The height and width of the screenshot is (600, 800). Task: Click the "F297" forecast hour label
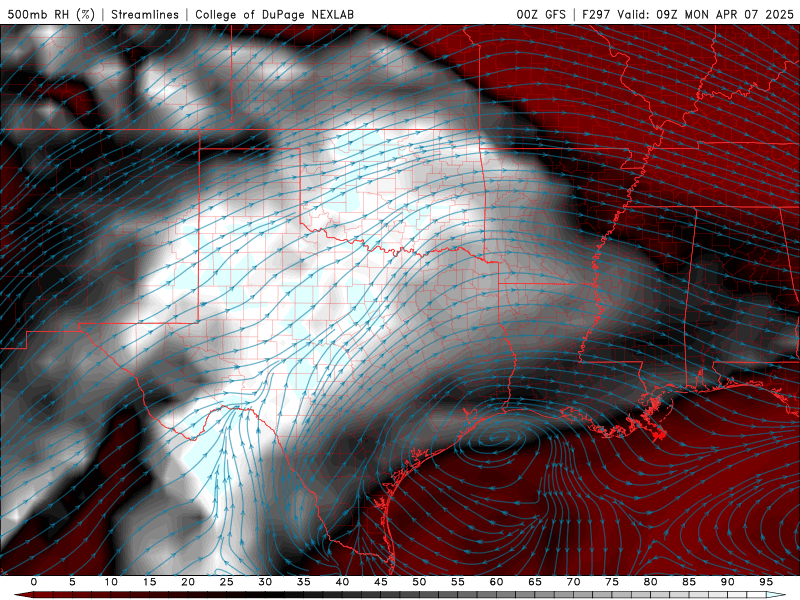[x=596, y=14]
